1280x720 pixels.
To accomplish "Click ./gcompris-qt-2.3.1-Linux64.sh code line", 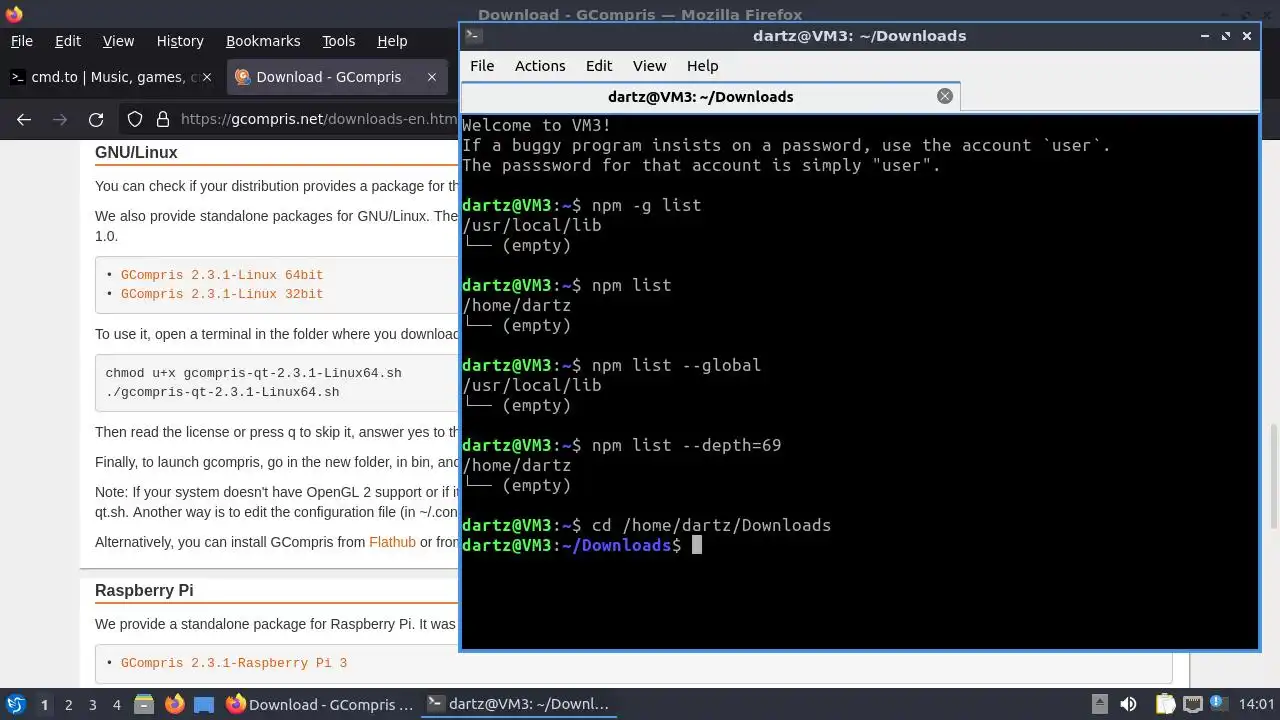I will tap(222, 391).
